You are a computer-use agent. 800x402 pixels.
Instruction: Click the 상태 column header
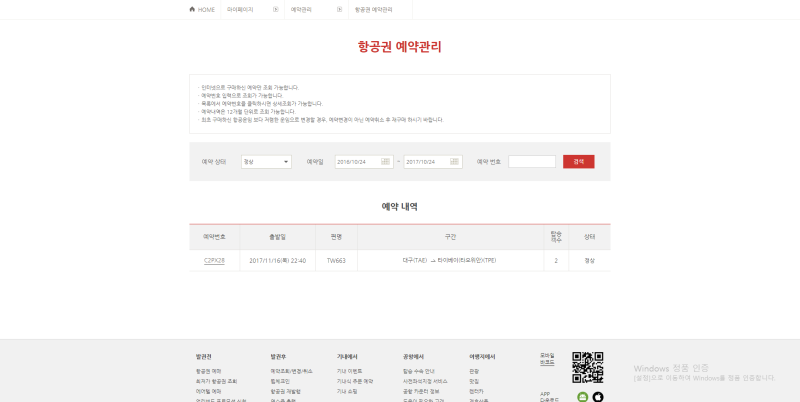pos(590,237)
